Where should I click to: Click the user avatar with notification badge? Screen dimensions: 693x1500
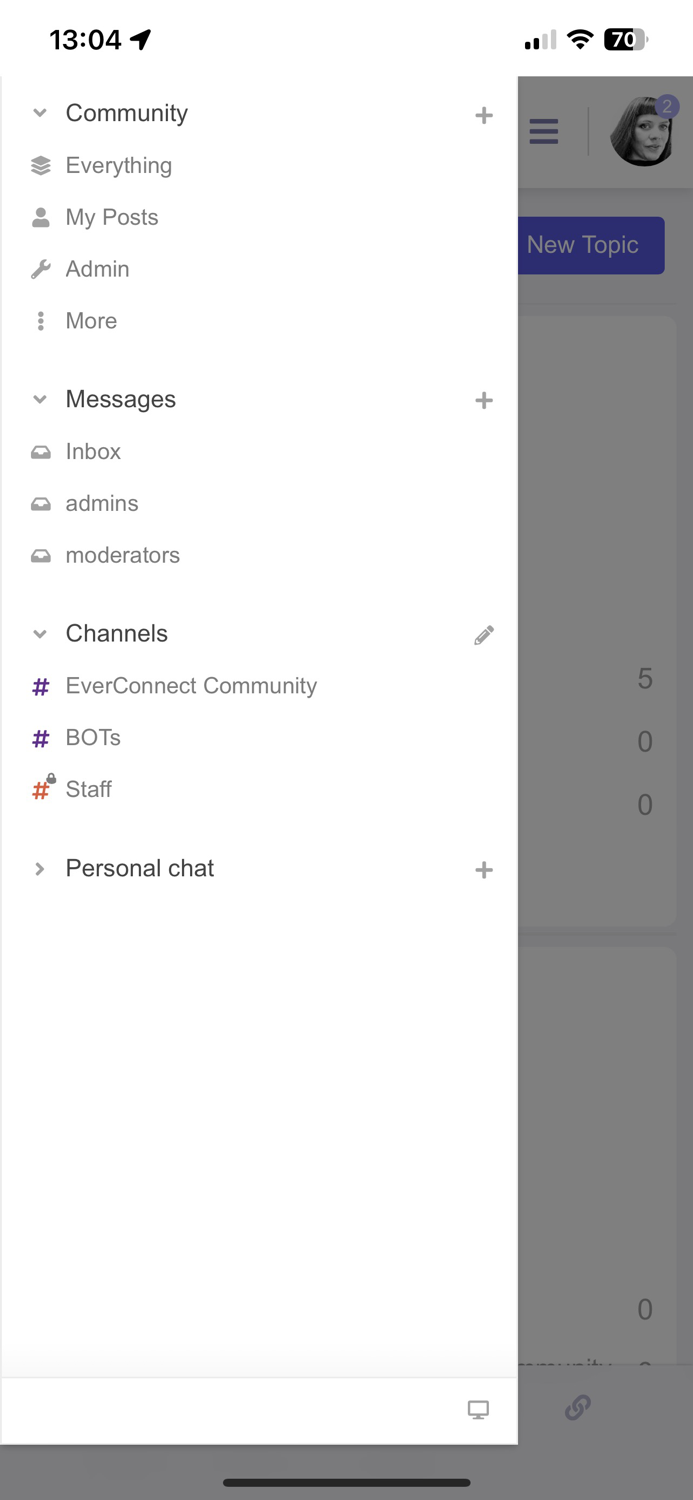(643, 131)
